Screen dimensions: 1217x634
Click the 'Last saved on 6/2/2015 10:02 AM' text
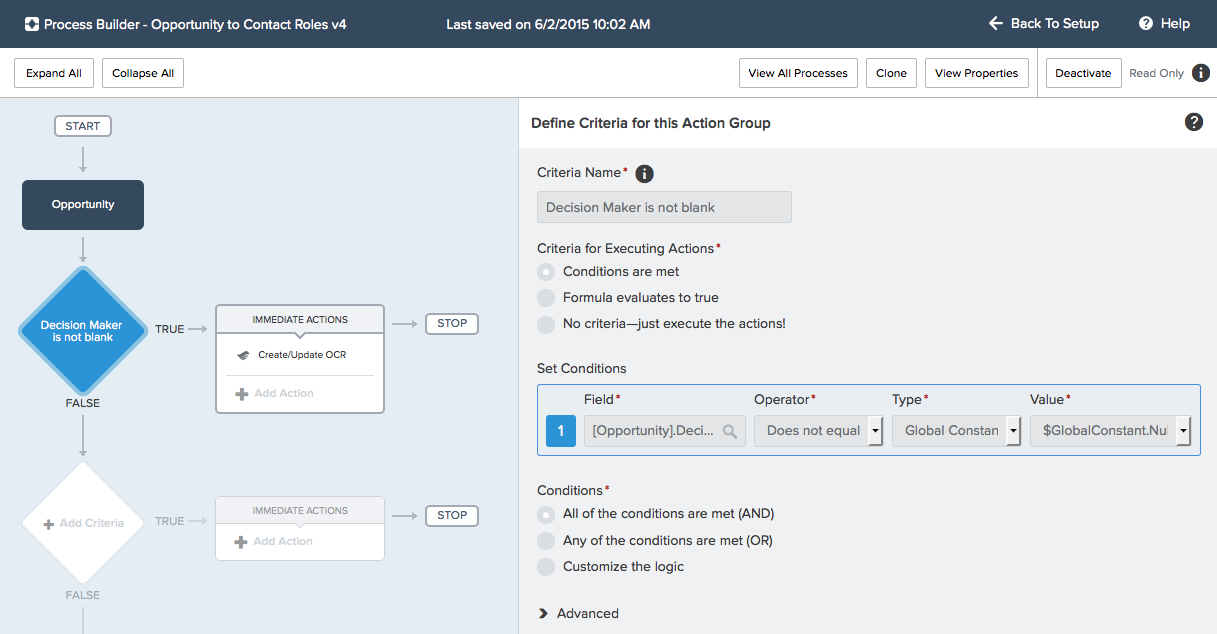(548, 24)
